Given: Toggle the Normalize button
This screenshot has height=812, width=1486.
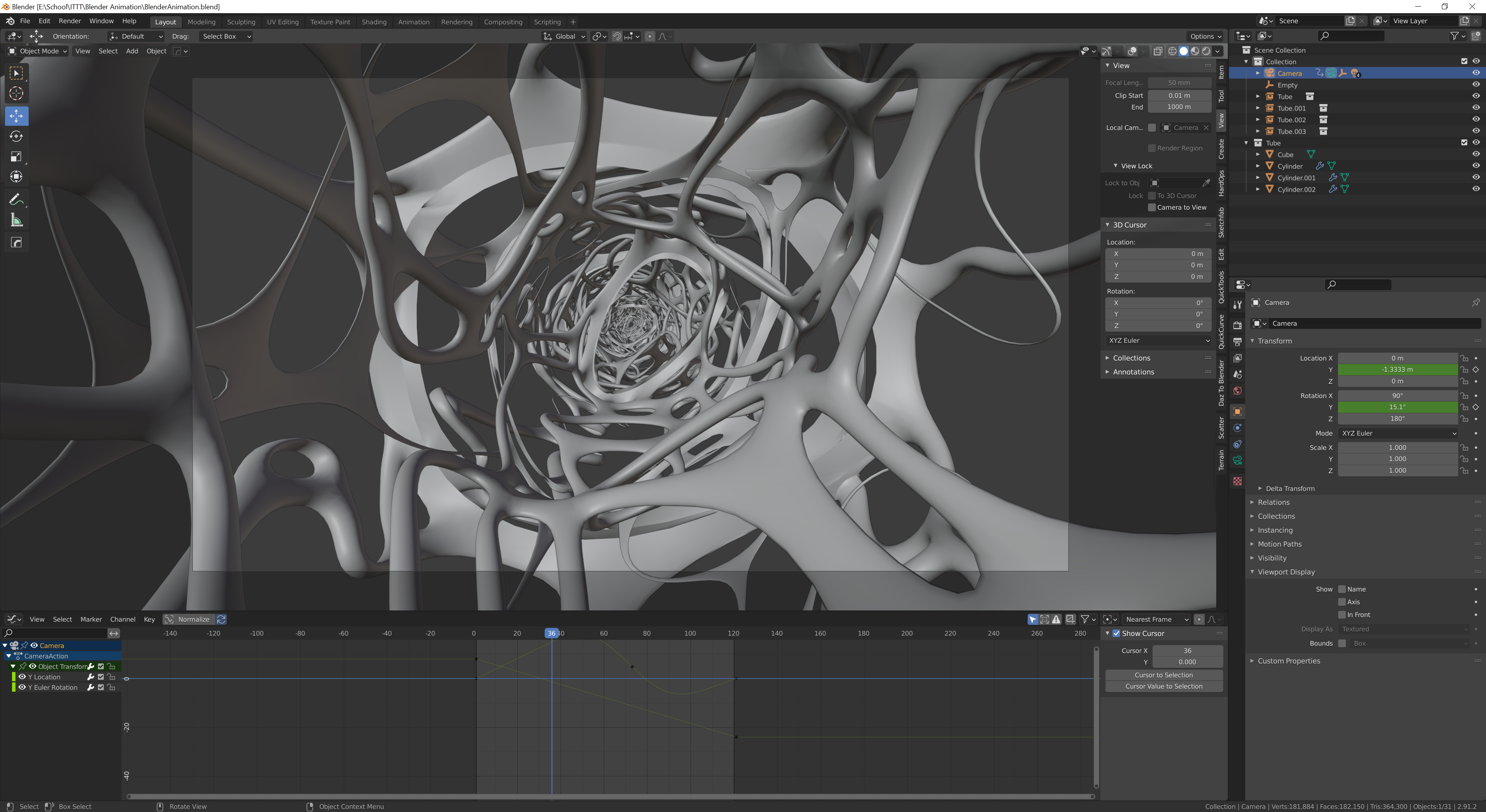Looking at the screenshot, I should click(189, 619).
